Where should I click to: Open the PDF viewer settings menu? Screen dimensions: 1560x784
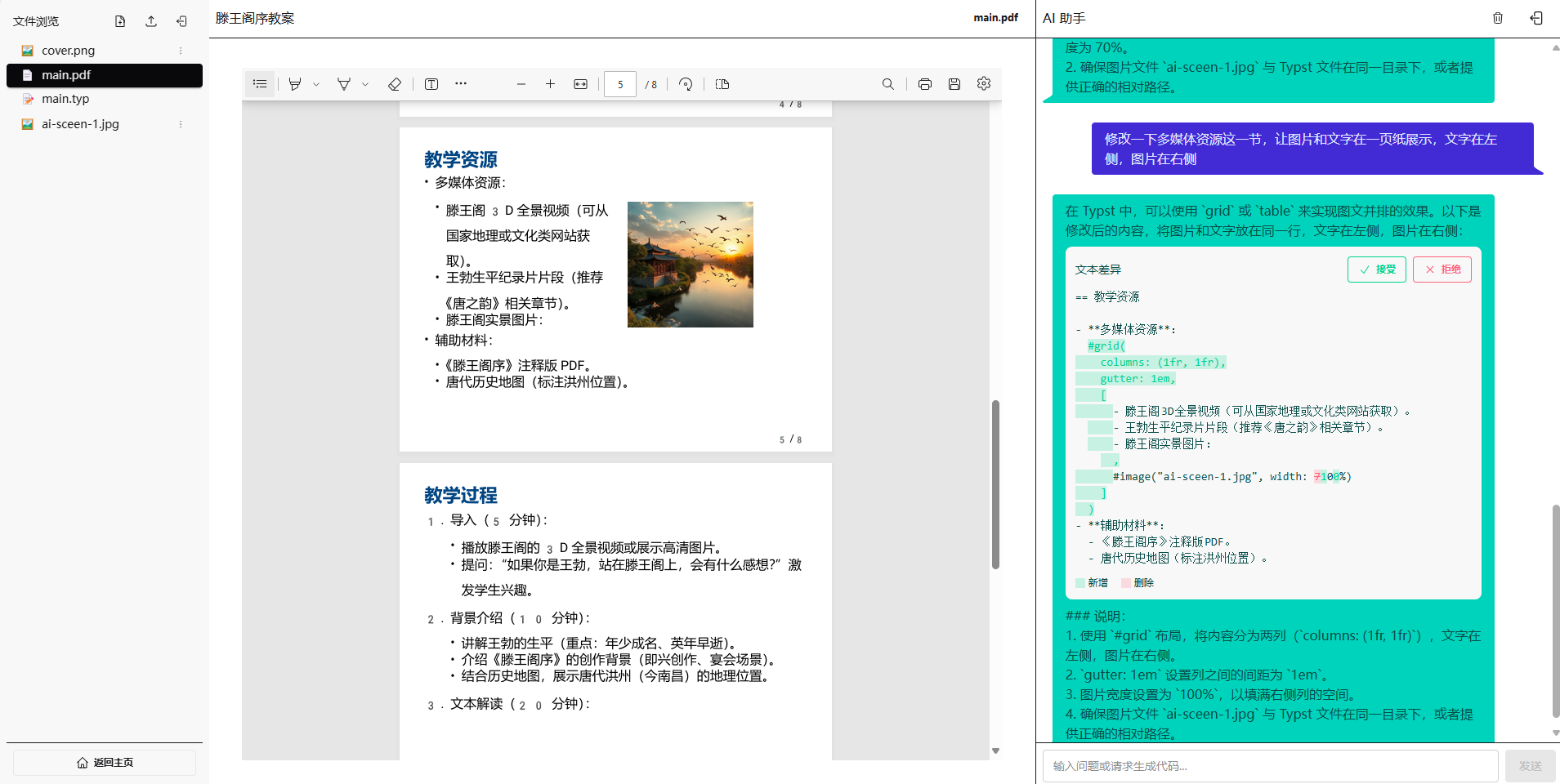click(x=984, y=83)
